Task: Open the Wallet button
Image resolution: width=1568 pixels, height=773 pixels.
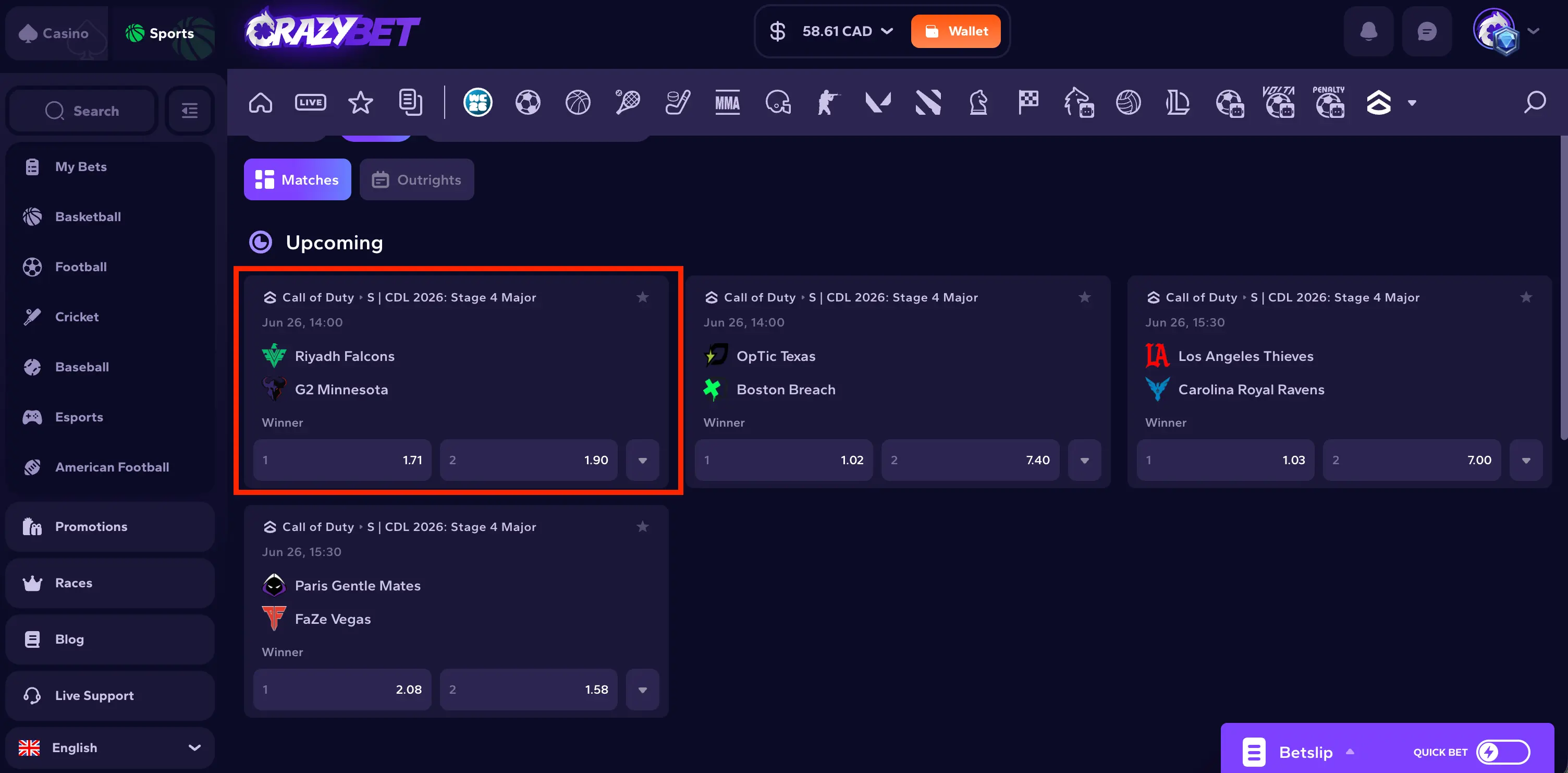Action: [955, 31]
